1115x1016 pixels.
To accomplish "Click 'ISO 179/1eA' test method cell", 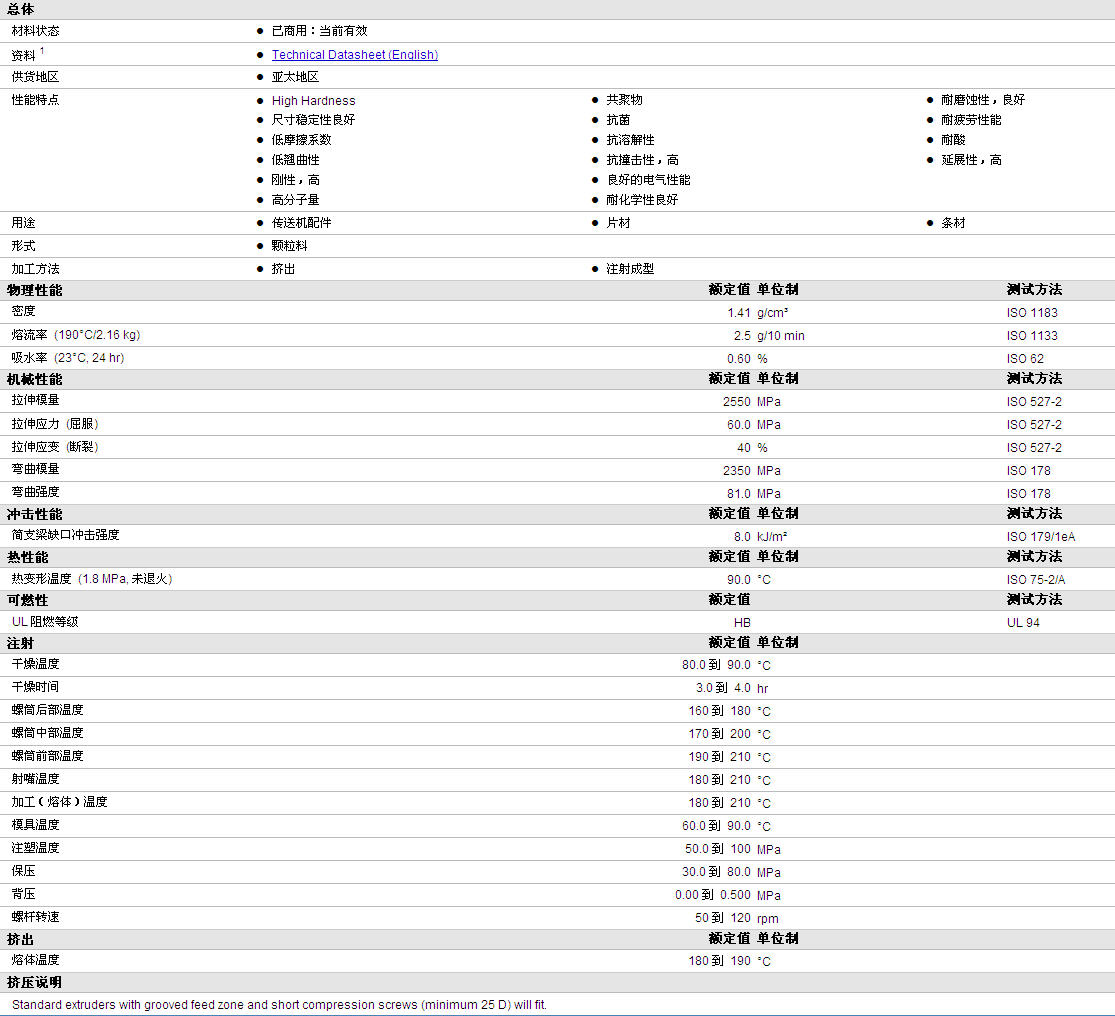I will (x=1041, y=537).
